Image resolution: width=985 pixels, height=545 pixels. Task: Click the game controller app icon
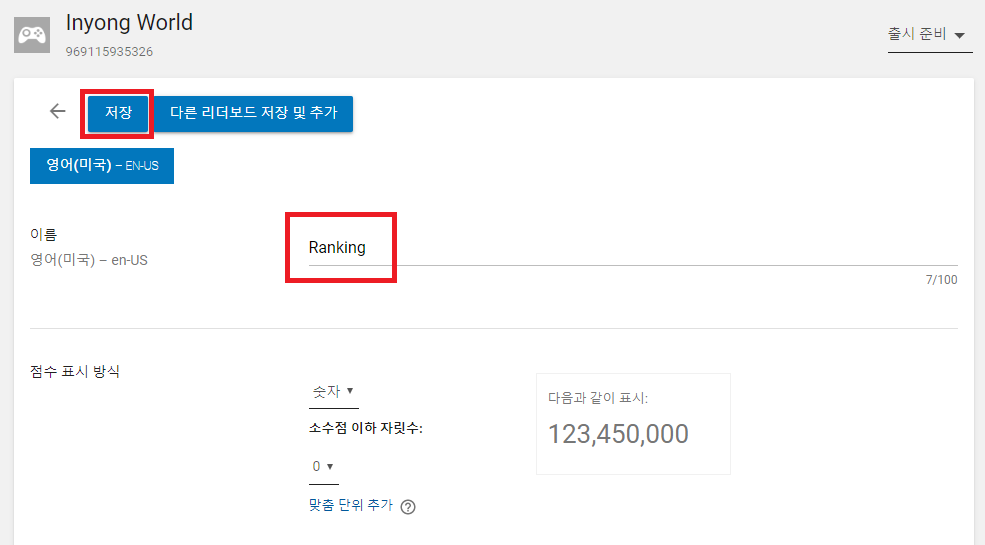click(32, 35)
